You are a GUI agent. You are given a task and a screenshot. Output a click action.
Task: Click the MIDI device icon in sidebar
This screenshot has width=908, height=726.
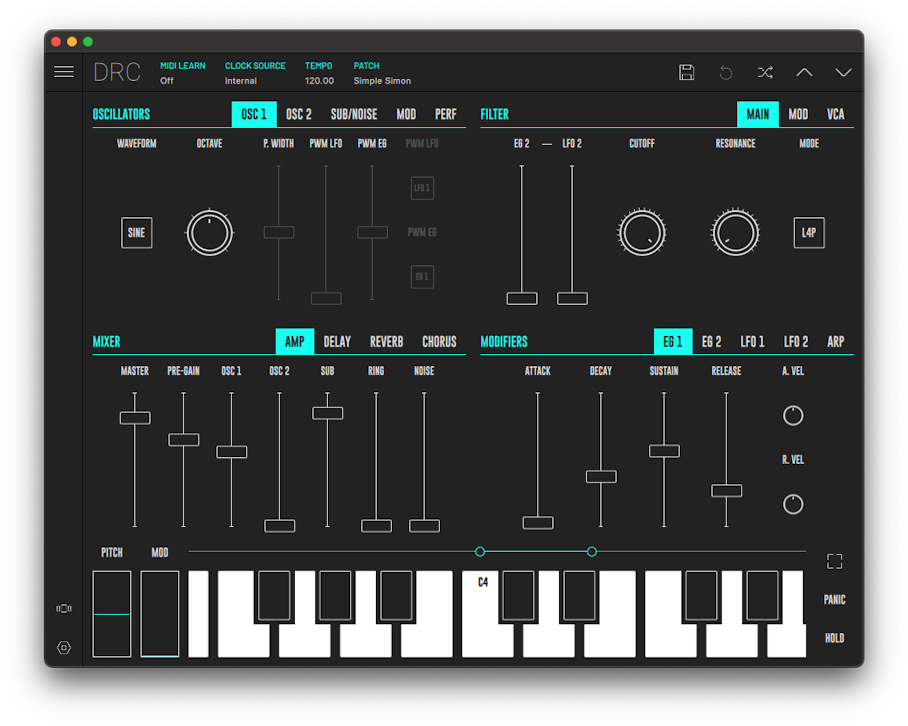[x=64, y=608]
